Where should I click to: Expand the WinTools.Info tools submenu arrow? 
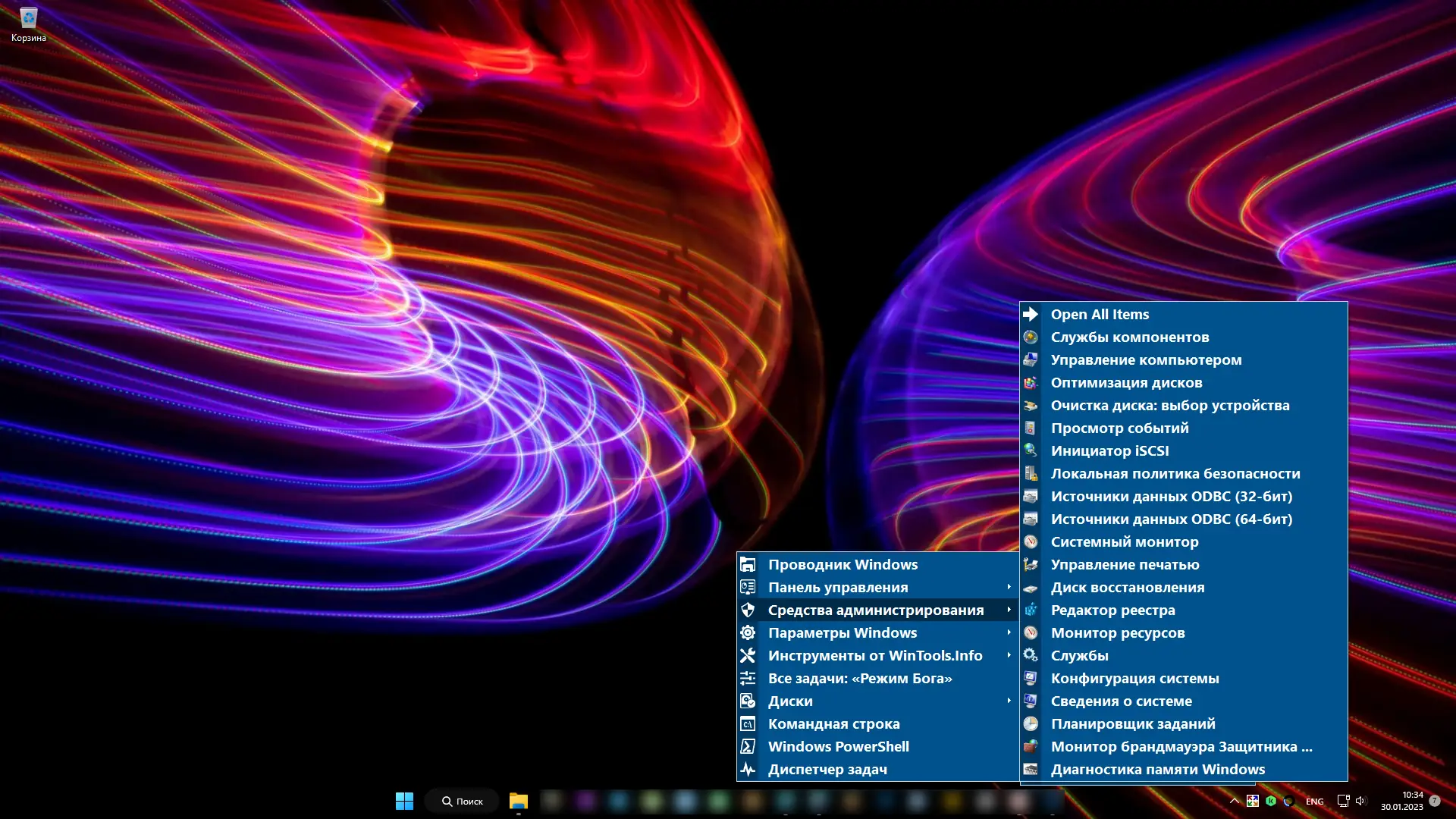(1009, 655)
